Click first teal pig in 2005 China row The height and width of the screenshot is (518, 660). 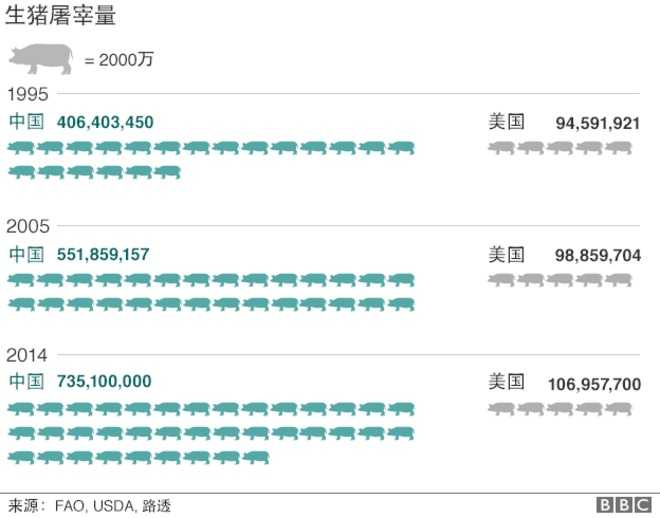[x=22, y=280]
